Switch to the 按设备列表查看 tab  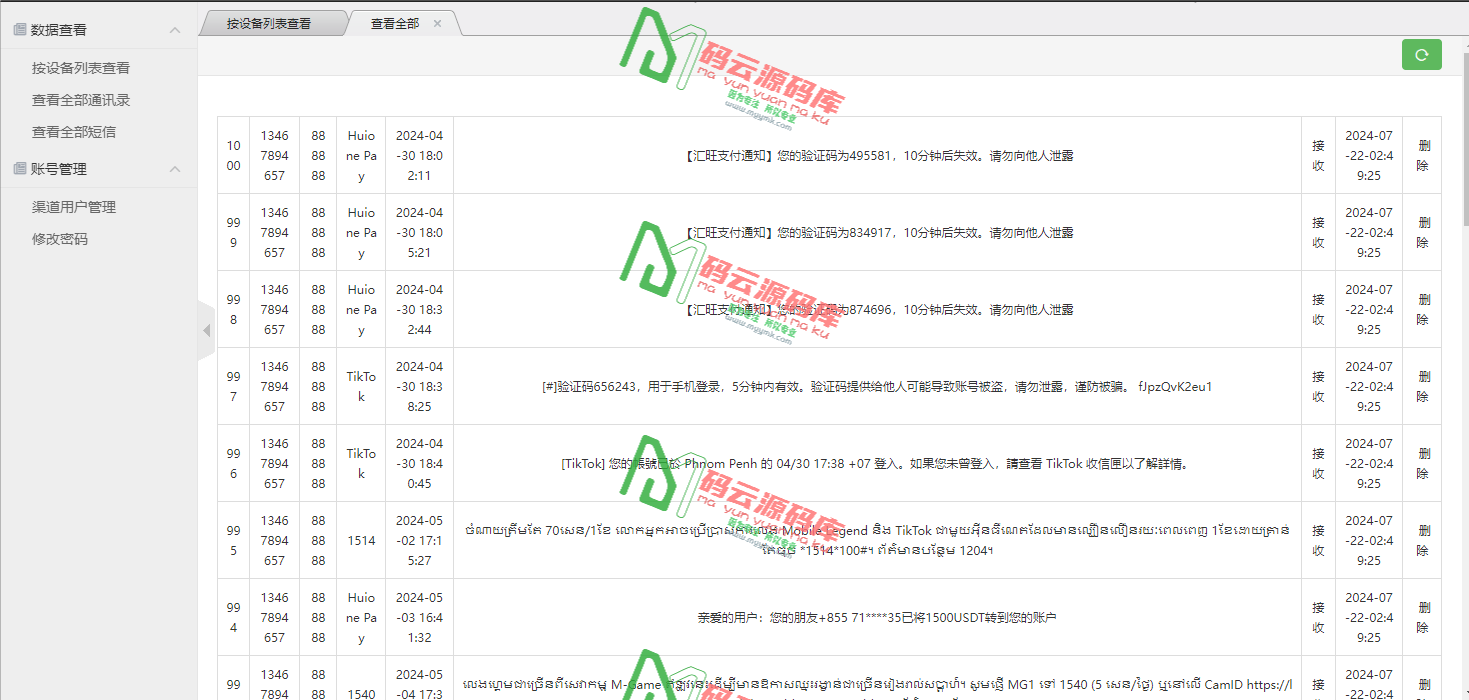click(272, 23)
